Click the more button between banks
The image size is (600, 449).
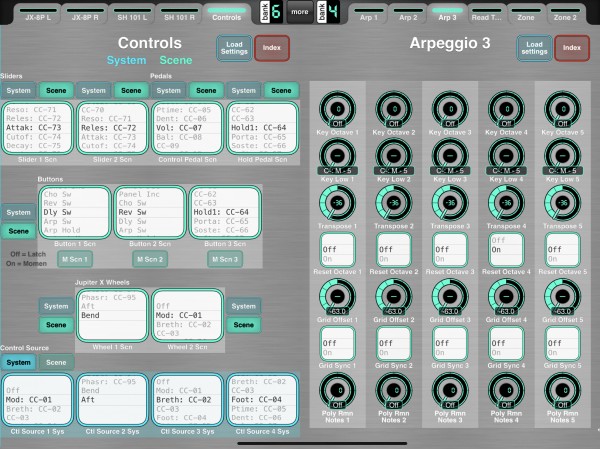[x=300, y=12]
